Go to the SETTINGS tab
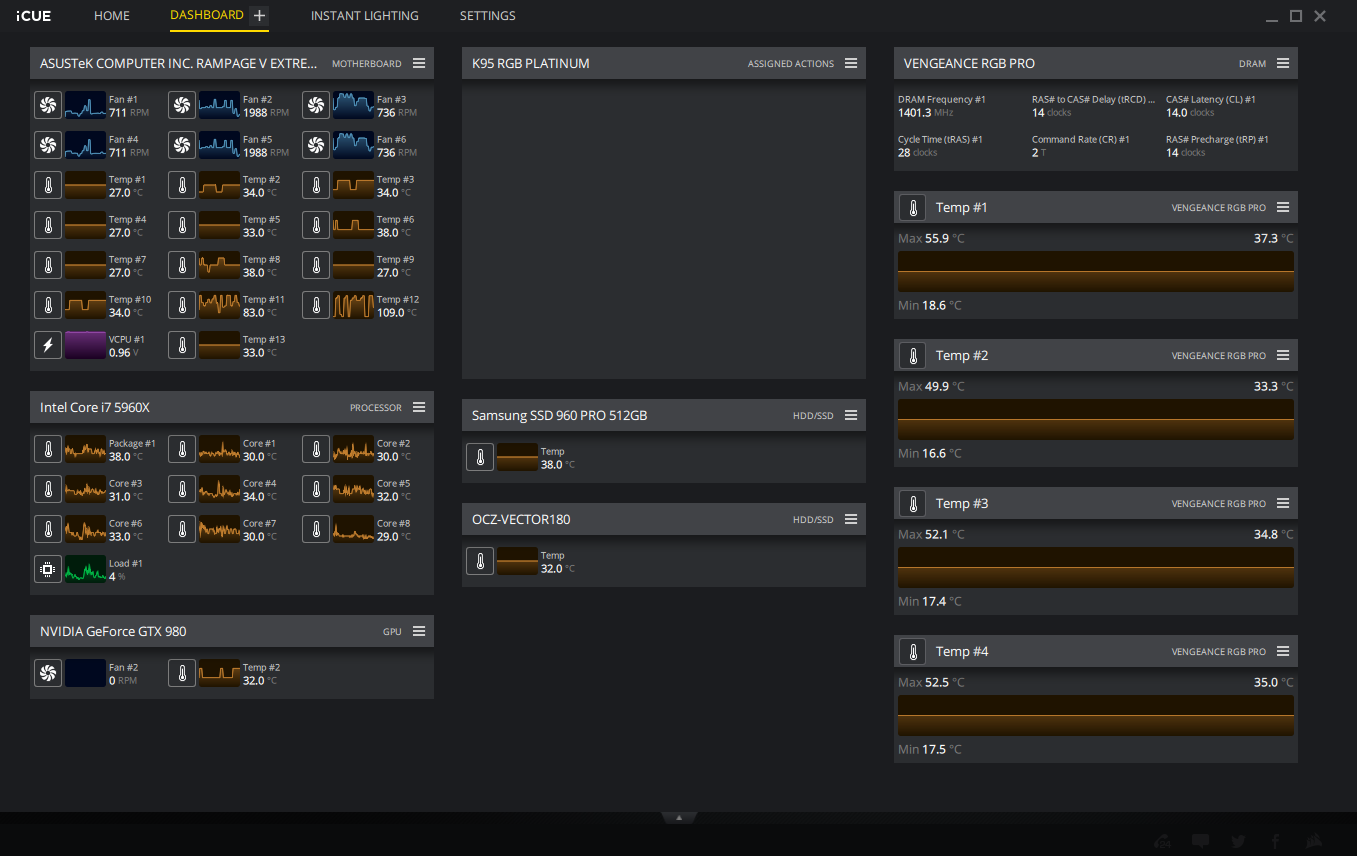Screen dimensions: 1357x856 point(488,16)
